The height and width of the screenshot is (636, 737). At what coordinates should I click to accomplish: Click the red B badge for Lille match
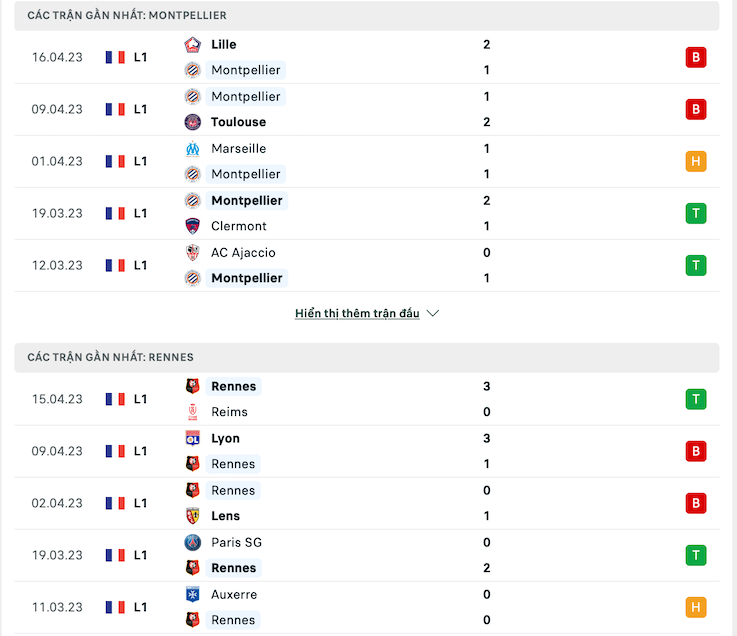click(x=696, y=57)
